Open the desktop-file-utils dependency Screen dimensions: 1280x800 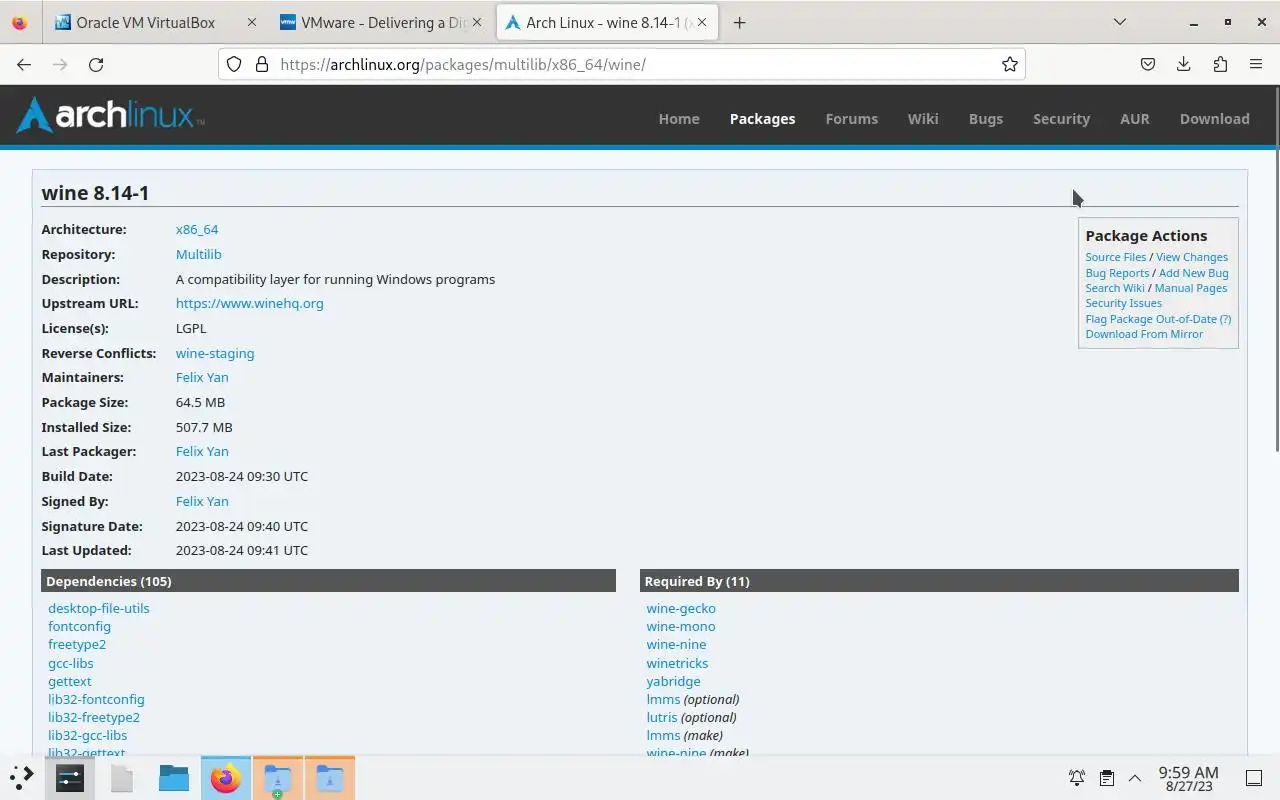(99, 608)
